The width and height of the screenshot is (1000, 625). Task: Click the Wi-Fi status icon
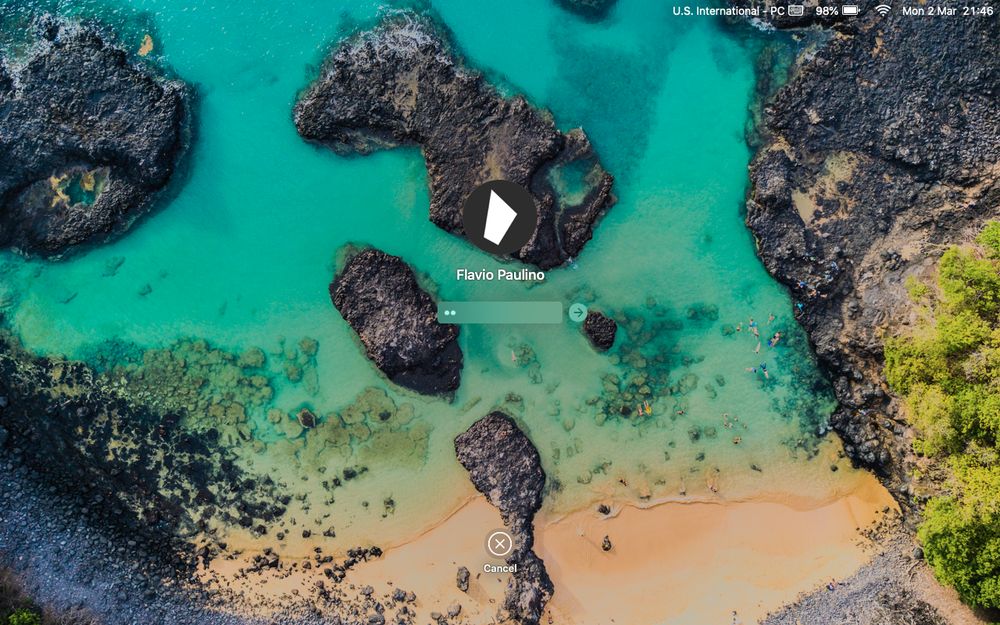[x=883, y=11]
